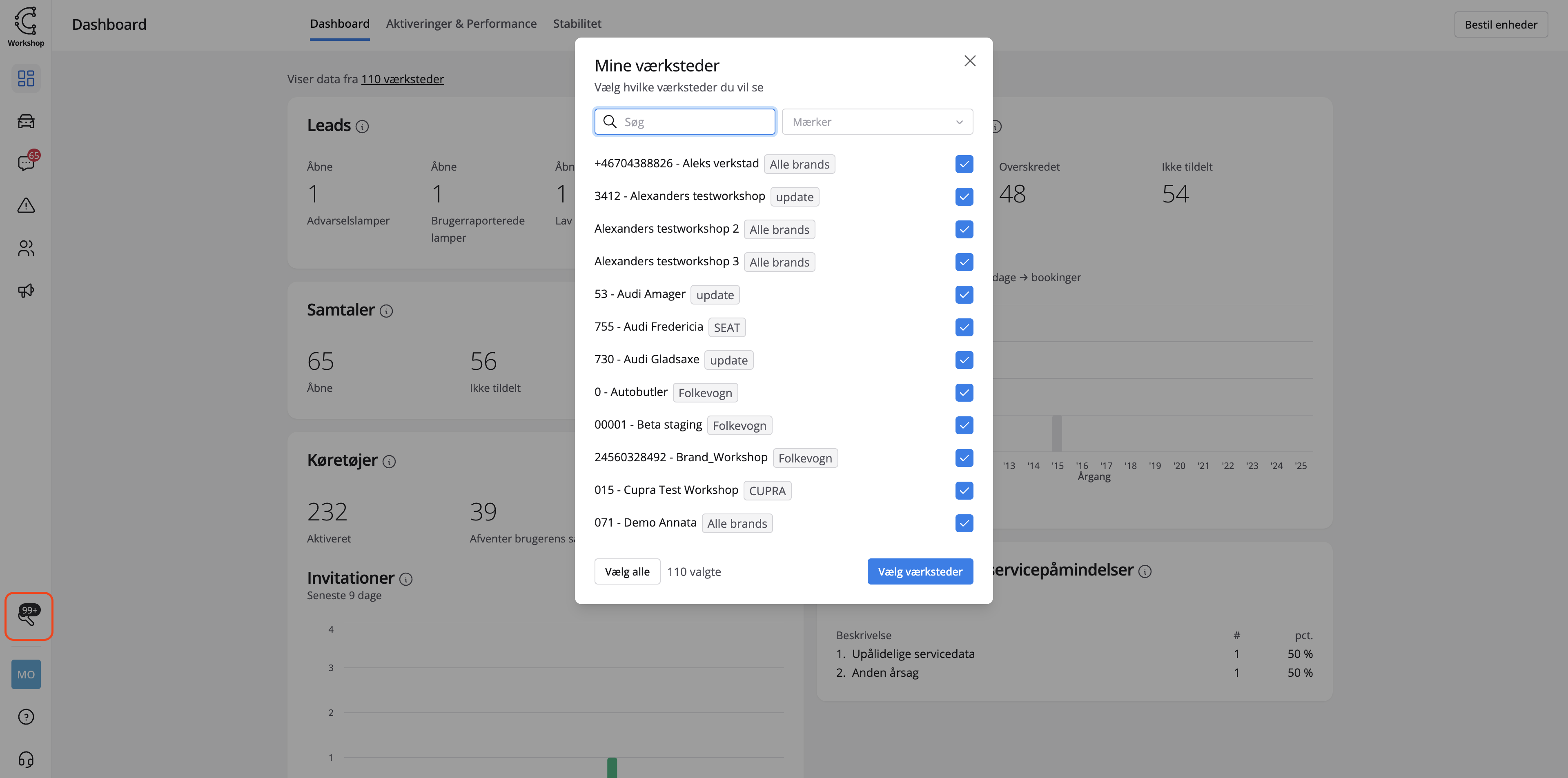The width and height of the screenshot is (1568, 778).
Task: Click the Vælg alle button
Action: point(626,572)
